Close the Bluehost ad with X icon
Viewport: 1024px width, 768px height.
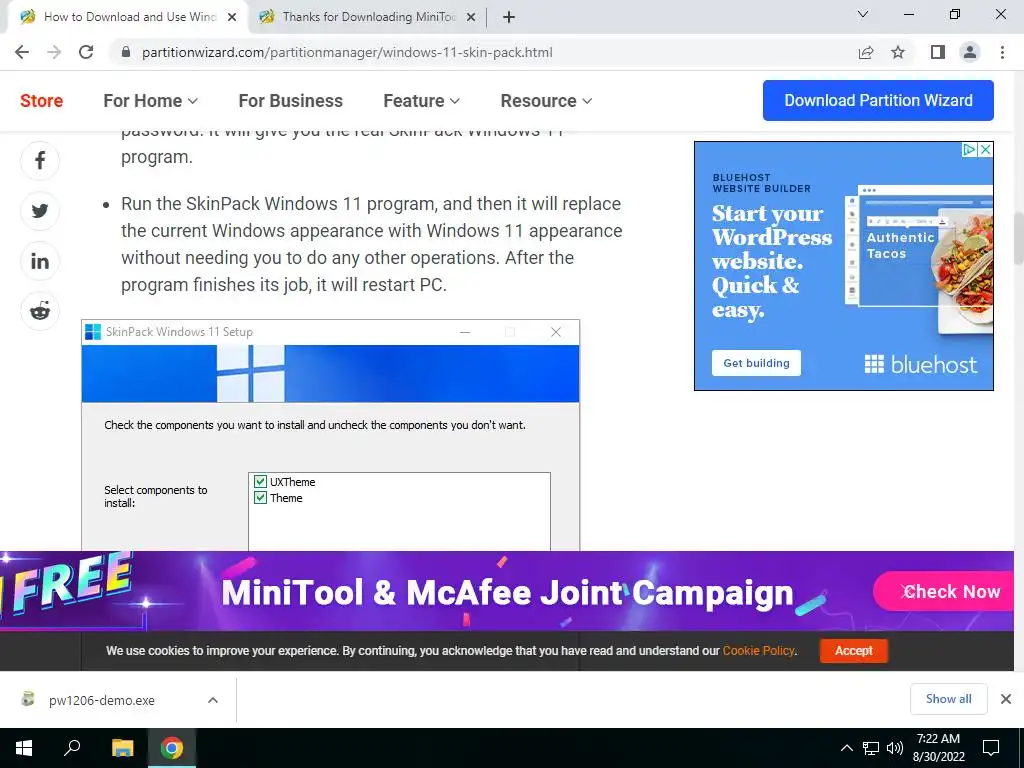tap(985, 150)
